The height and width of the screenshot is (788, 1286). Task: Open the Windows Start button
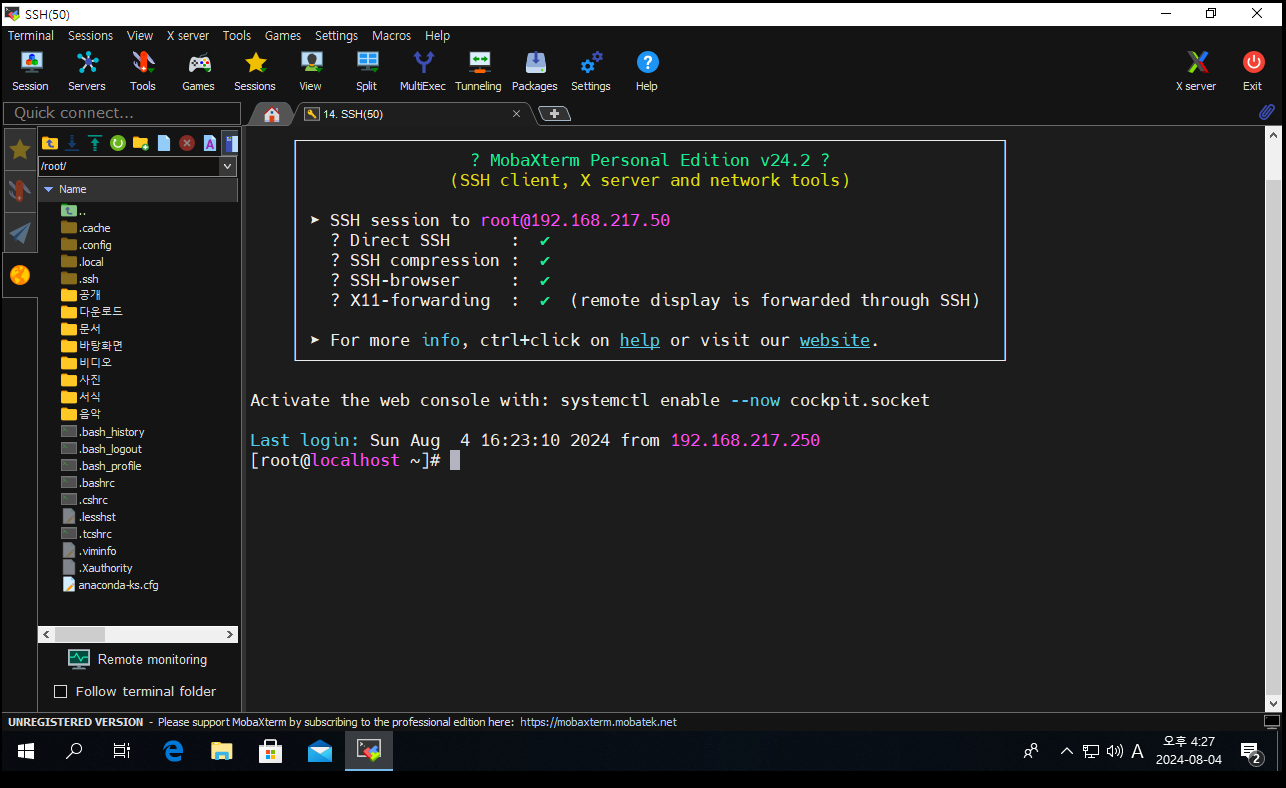pyautogui.click(x=25, y=750)
